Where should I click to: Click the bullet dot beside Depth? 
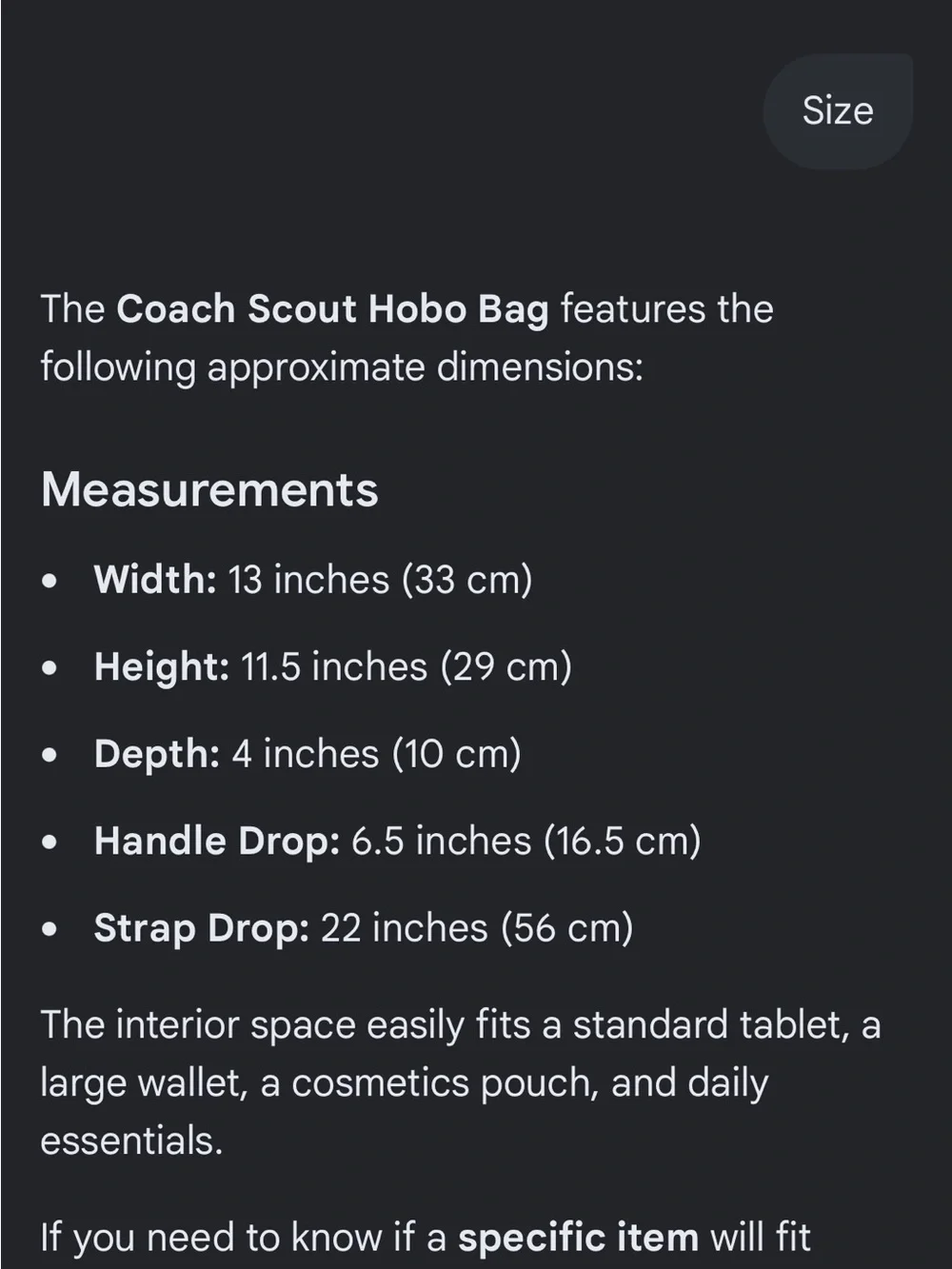pos(50,755)
